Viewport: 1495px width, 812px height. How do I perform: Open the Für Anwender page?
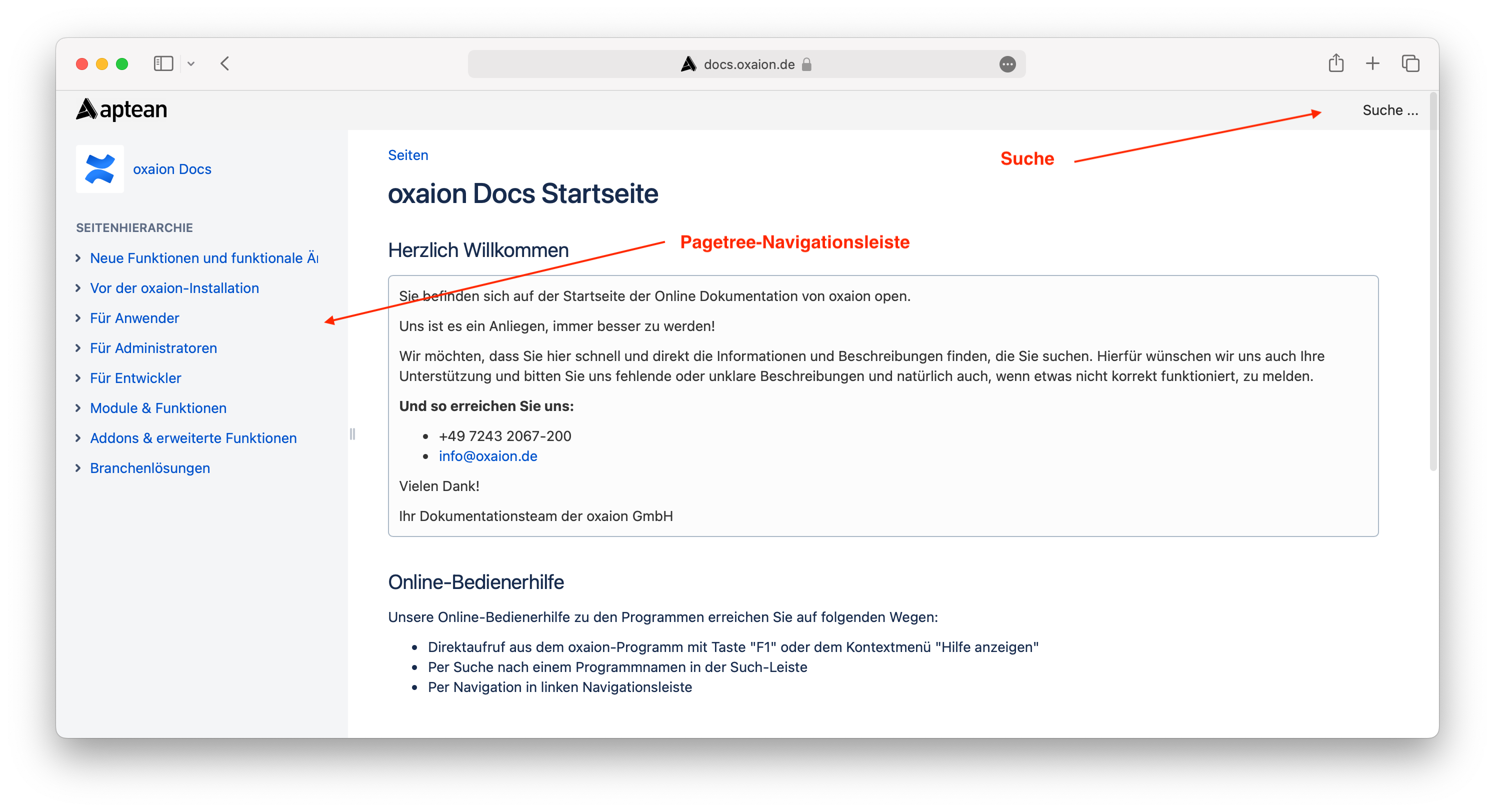(x=134, y=318)
